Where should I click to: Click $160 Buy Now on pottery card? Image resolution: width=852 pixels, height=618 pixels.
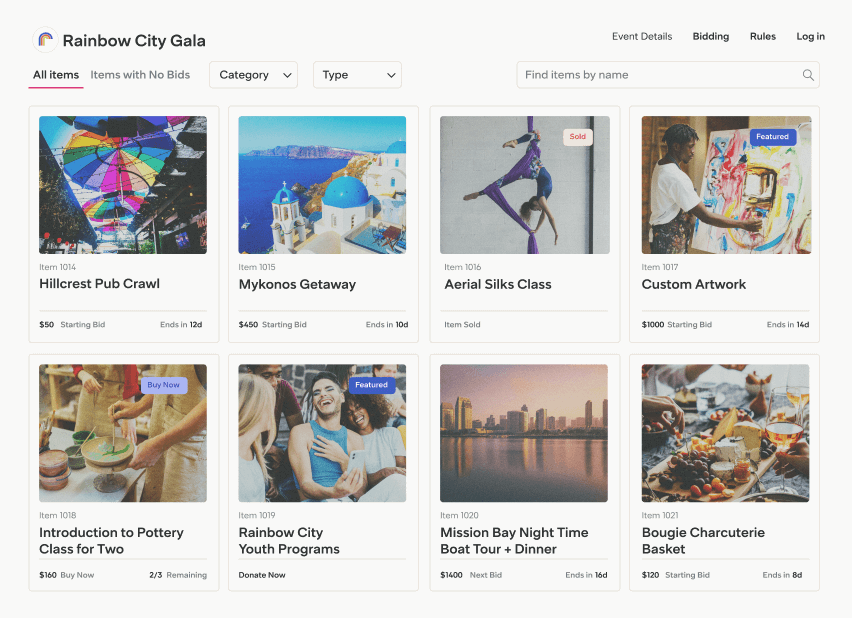coord(67,575)
